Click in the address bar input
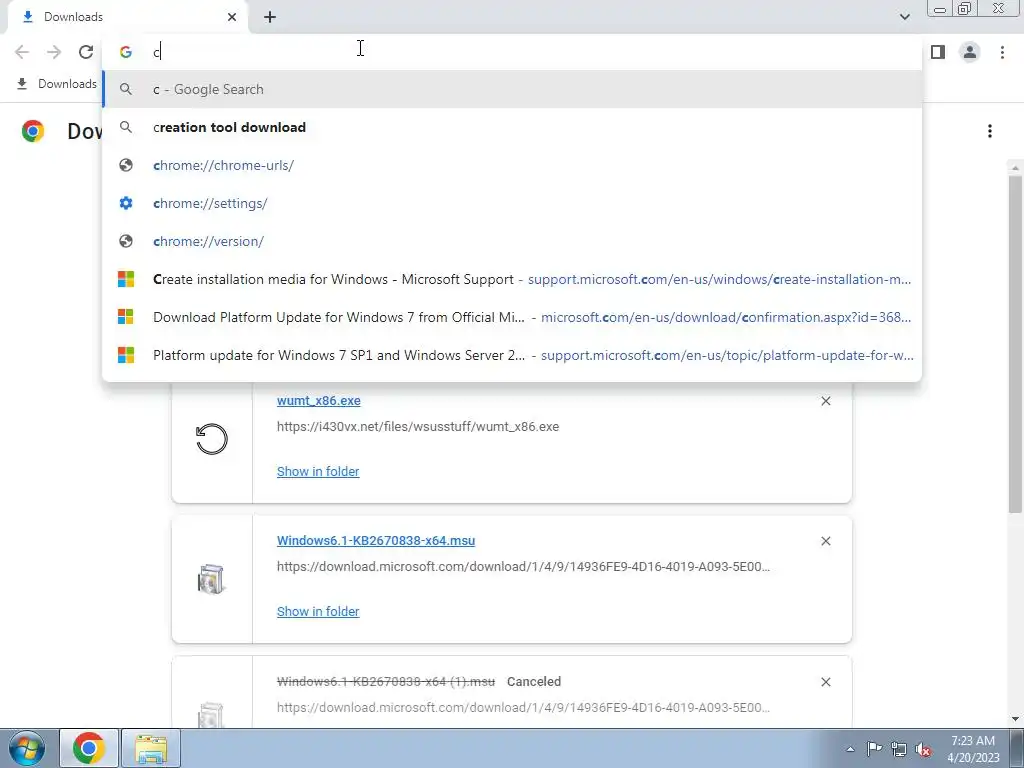 [x=512, y=52]
